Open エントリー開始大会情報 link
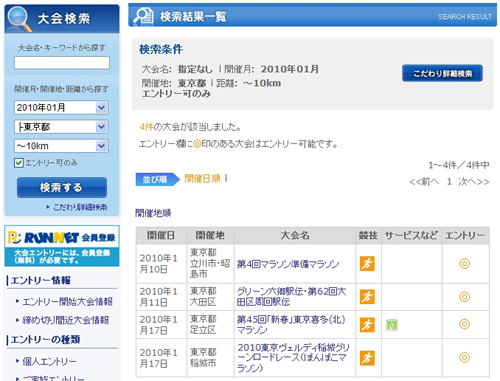Image resolution: width=500 pixels, height=381 pixels. (67, 302)
